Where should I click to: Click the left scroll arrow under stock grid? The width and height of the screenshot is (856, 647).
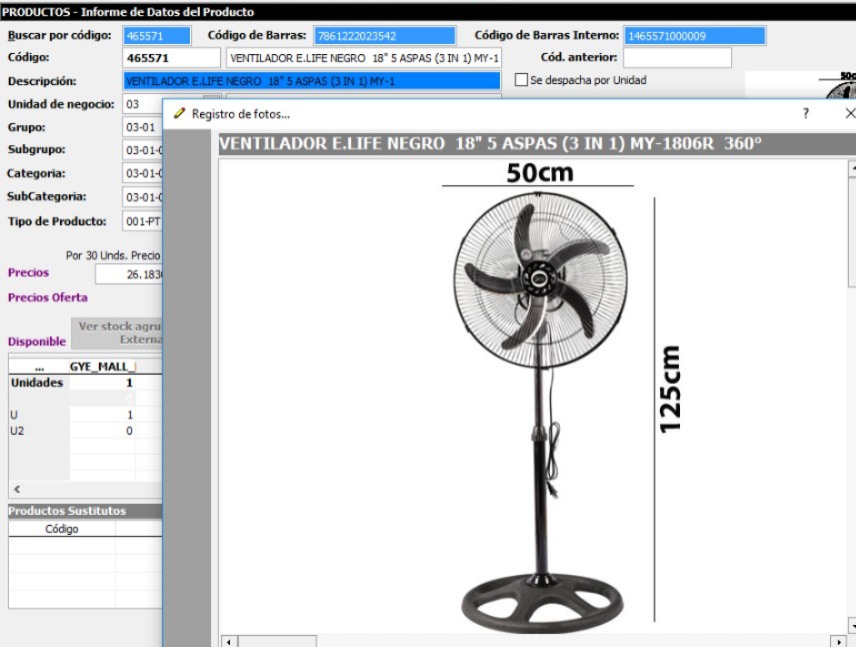(16, 489)
